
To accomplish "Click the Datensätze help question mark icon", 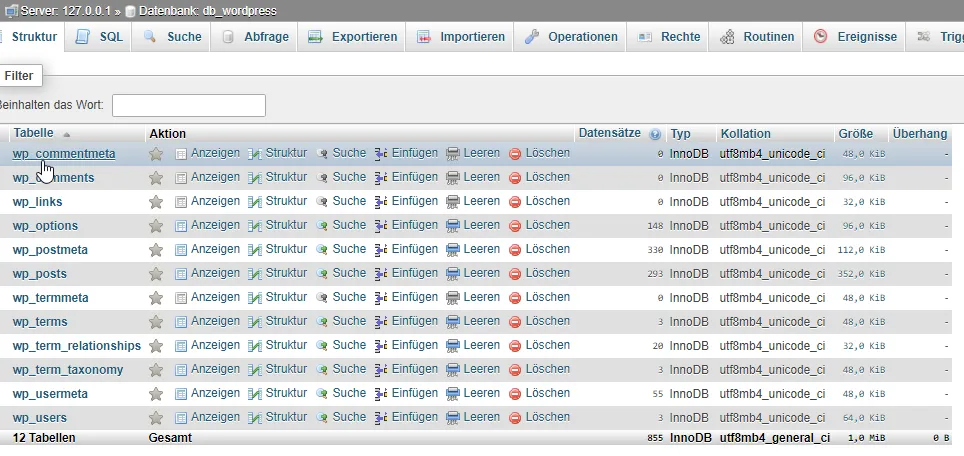I will 655,134.
